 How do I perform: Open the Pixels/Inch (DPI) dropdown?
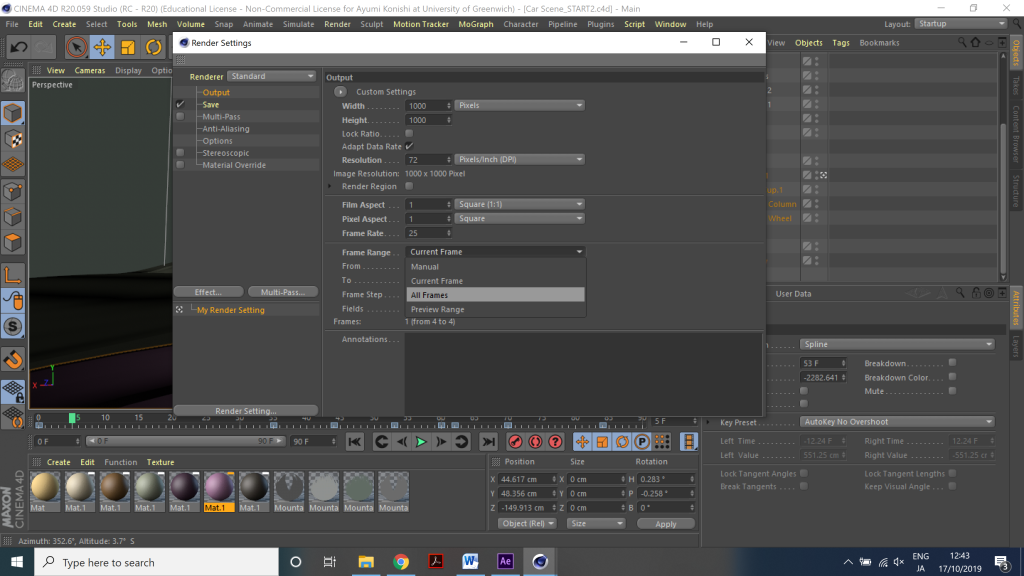pos(519,159)
